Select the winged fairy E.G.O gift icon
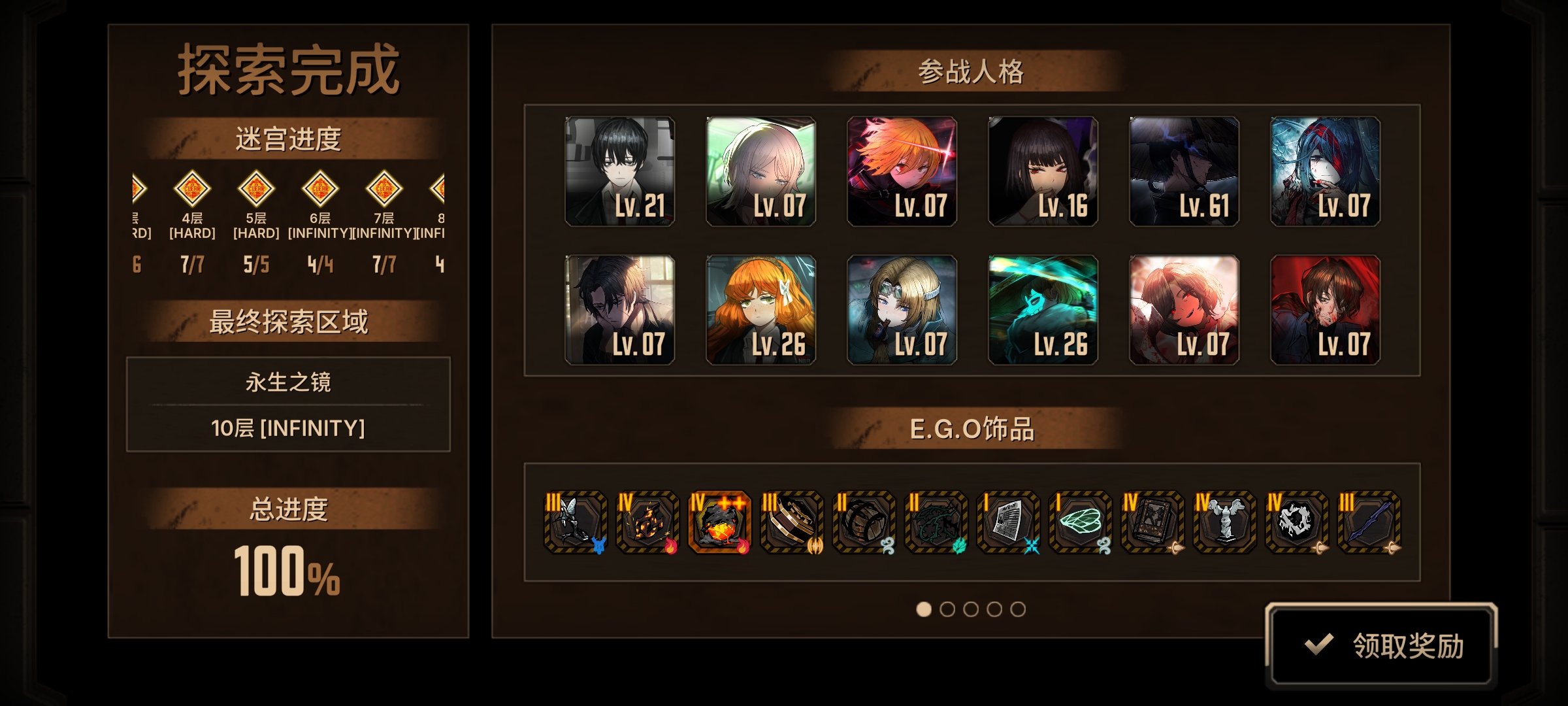The image size is (1568, 706). pyautogui.click(x=576, y=522)
